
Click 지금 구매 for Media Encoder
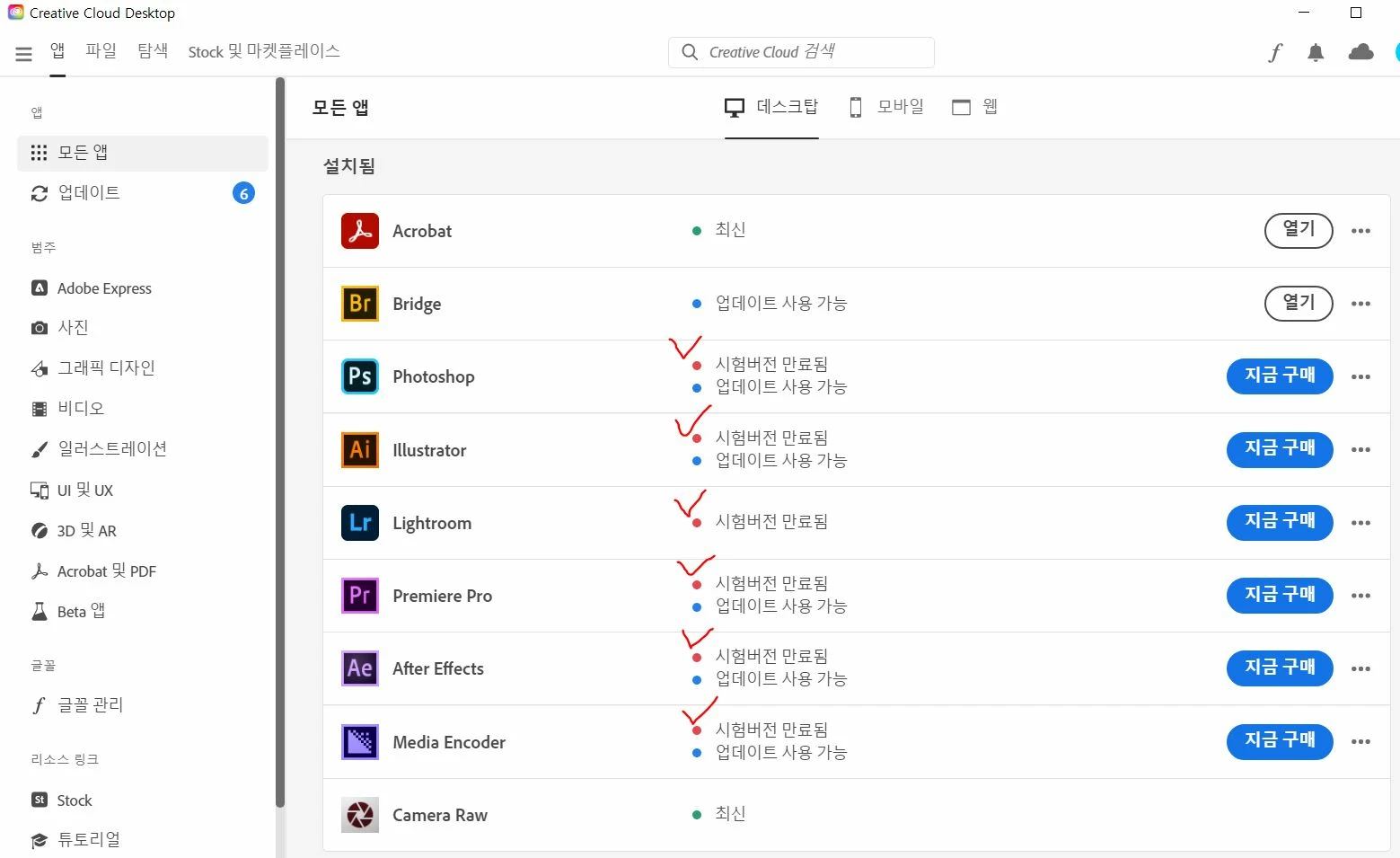click(1280, 741)
